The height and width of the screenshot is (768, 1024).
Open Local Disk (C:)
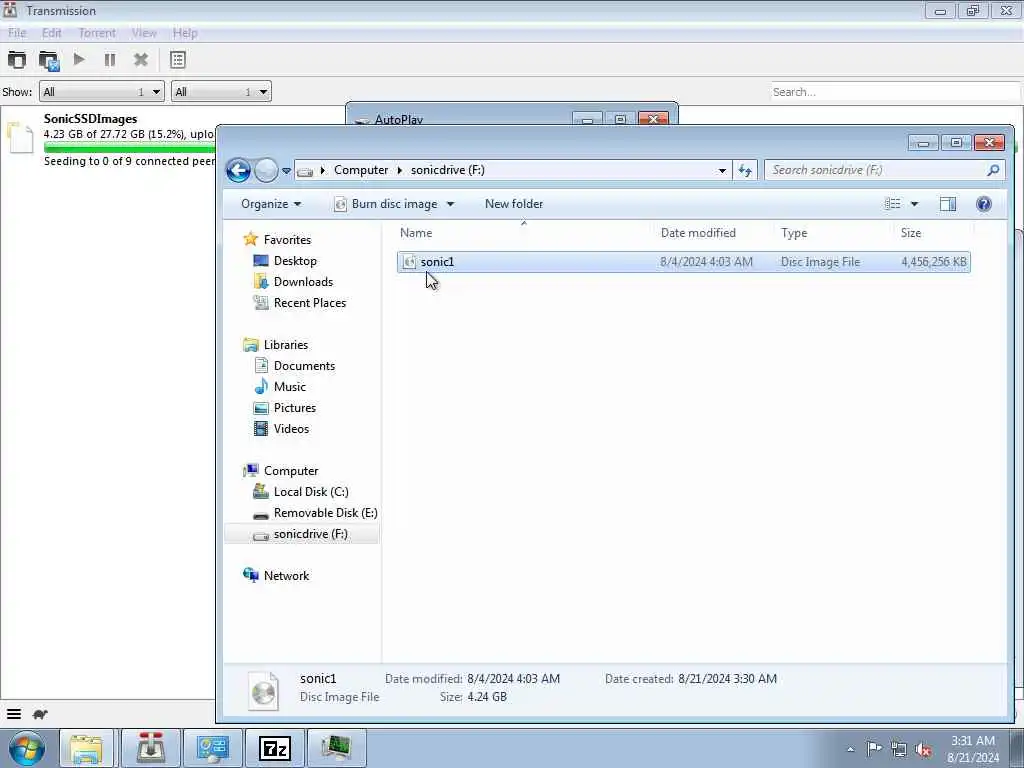pyautogui.click(x=311, y=492)
